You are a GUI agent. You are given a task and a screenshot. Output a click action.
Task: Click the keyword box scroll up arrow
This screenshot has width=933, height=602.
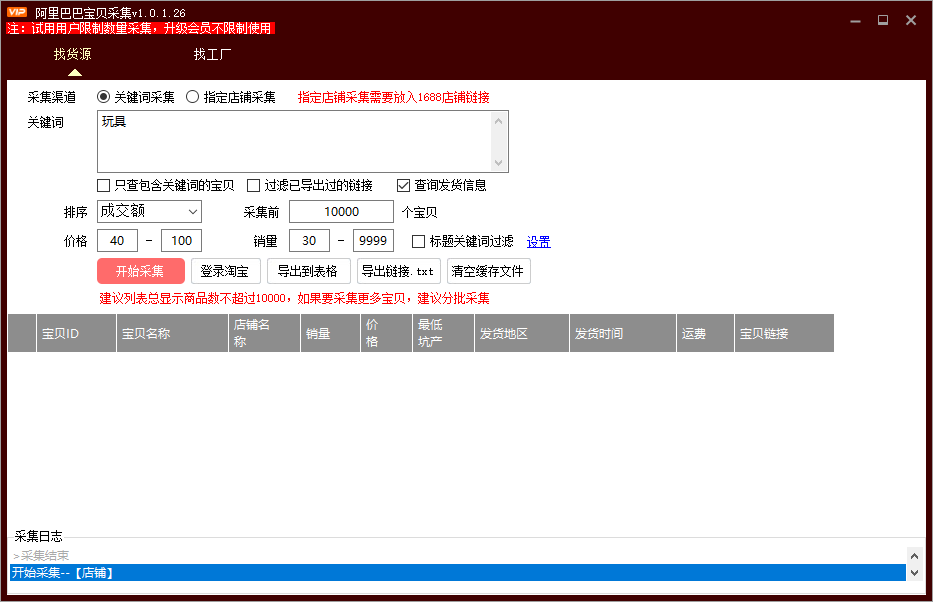tap(499, 121)
